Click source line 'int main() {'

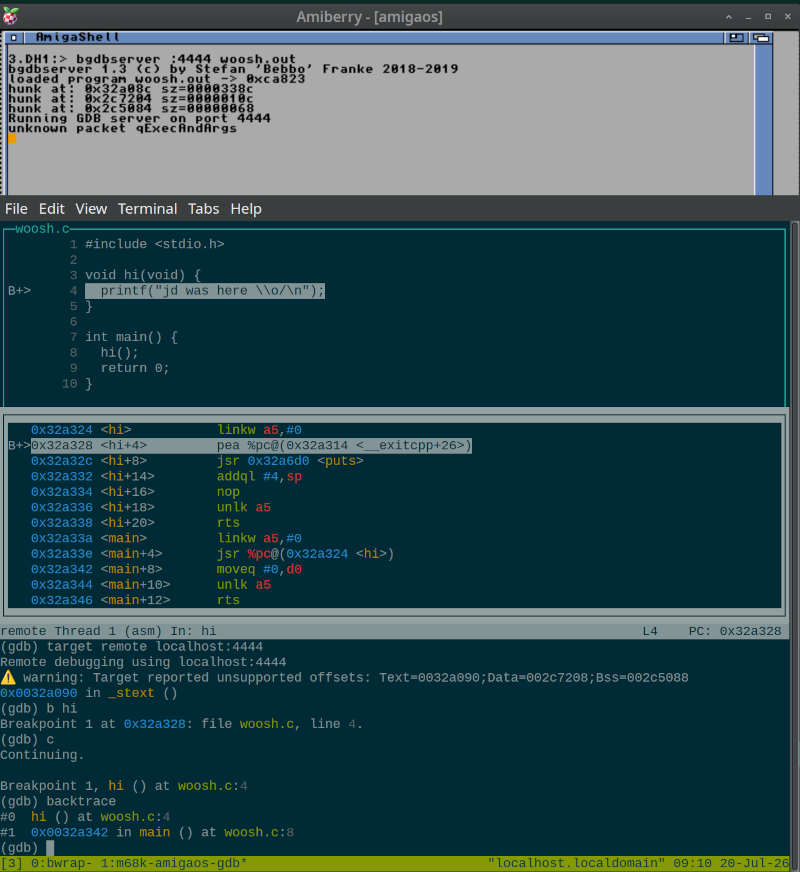[x=131, y=336]
